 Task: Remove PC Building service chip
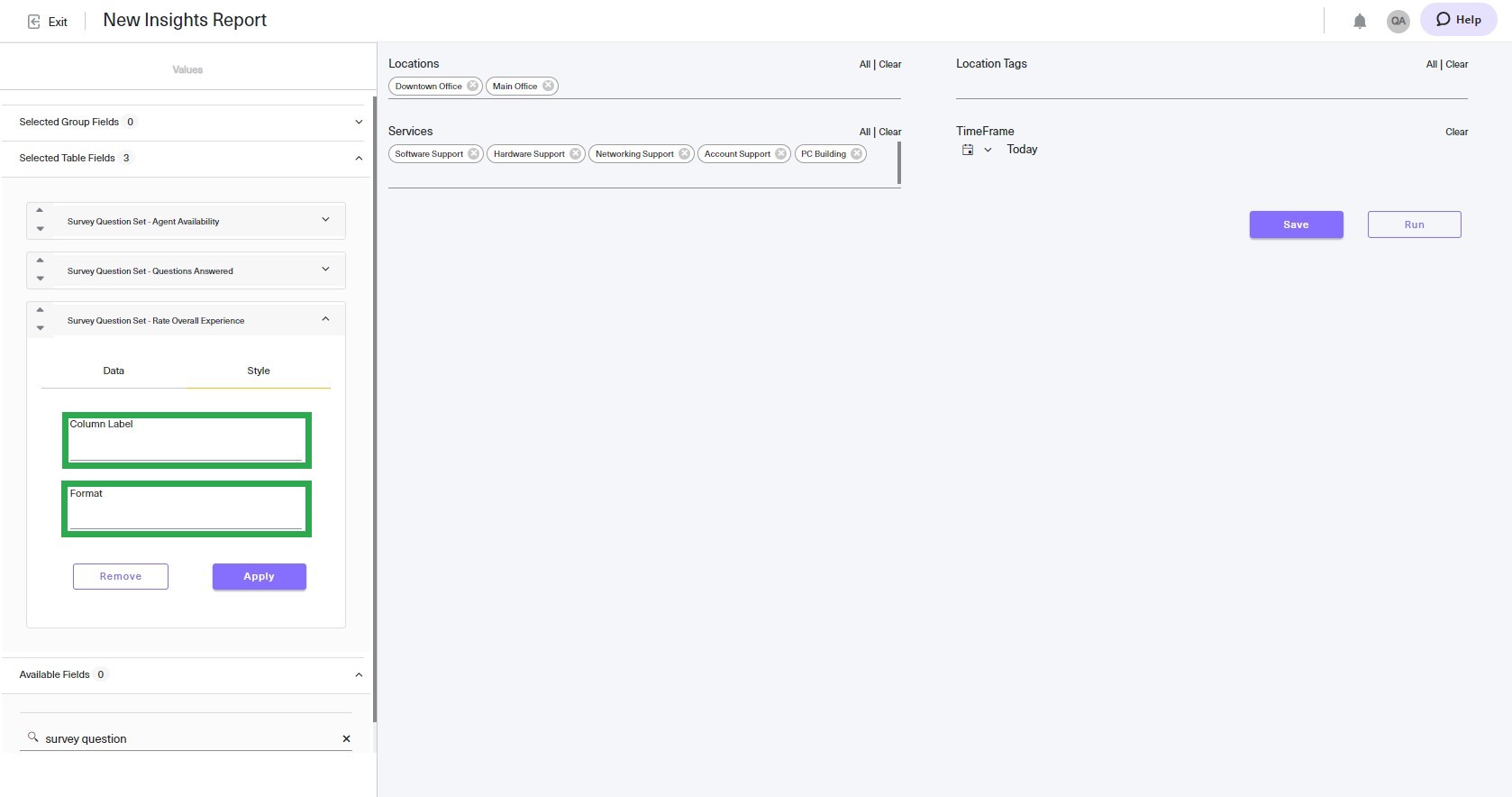click(857, 153)
